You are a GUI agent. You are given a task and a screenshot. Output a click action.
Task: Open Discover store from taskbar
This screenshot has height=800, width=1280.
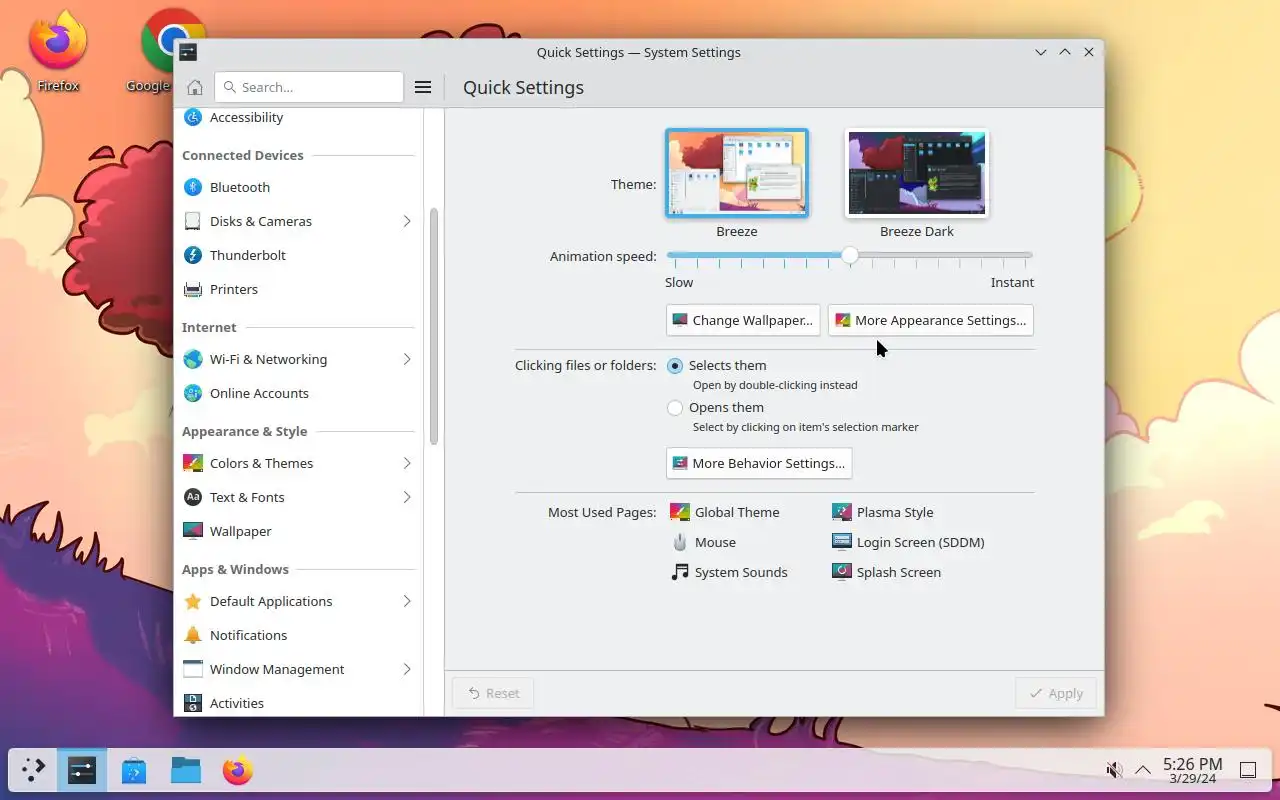(x=134, y=770)
